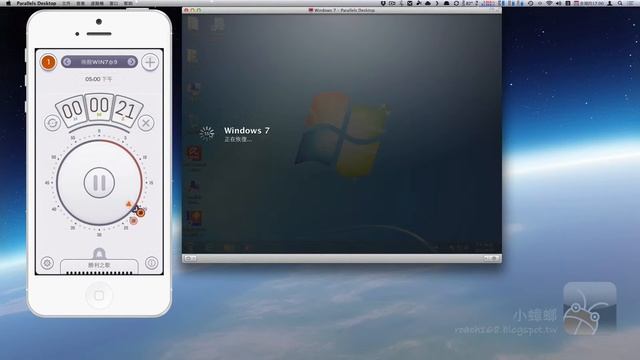The height and width of the screenshot is (360, 640).
Task: Open the Parallels Desktop menu
Action: pos(36,3)
